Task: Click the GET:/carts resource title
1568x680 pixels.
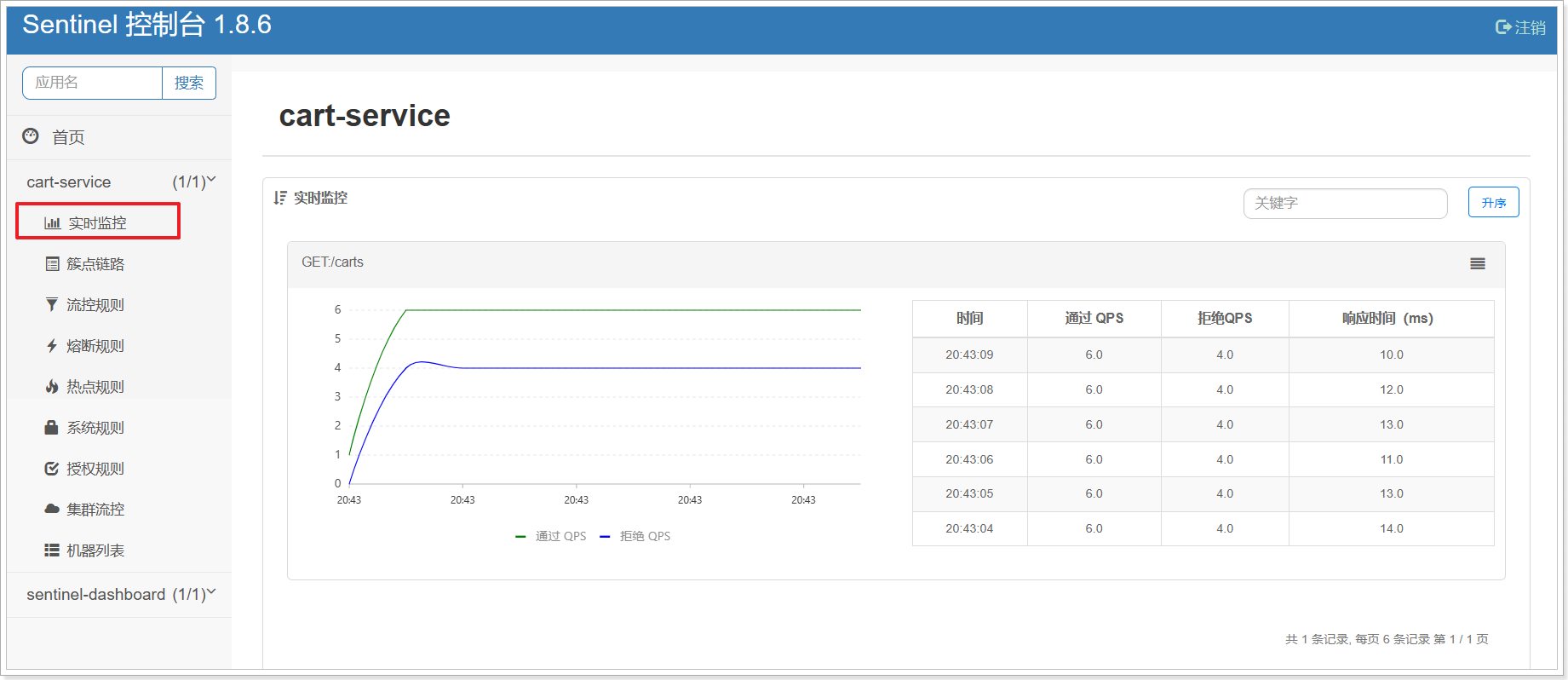Action: [x=332, y=262]
